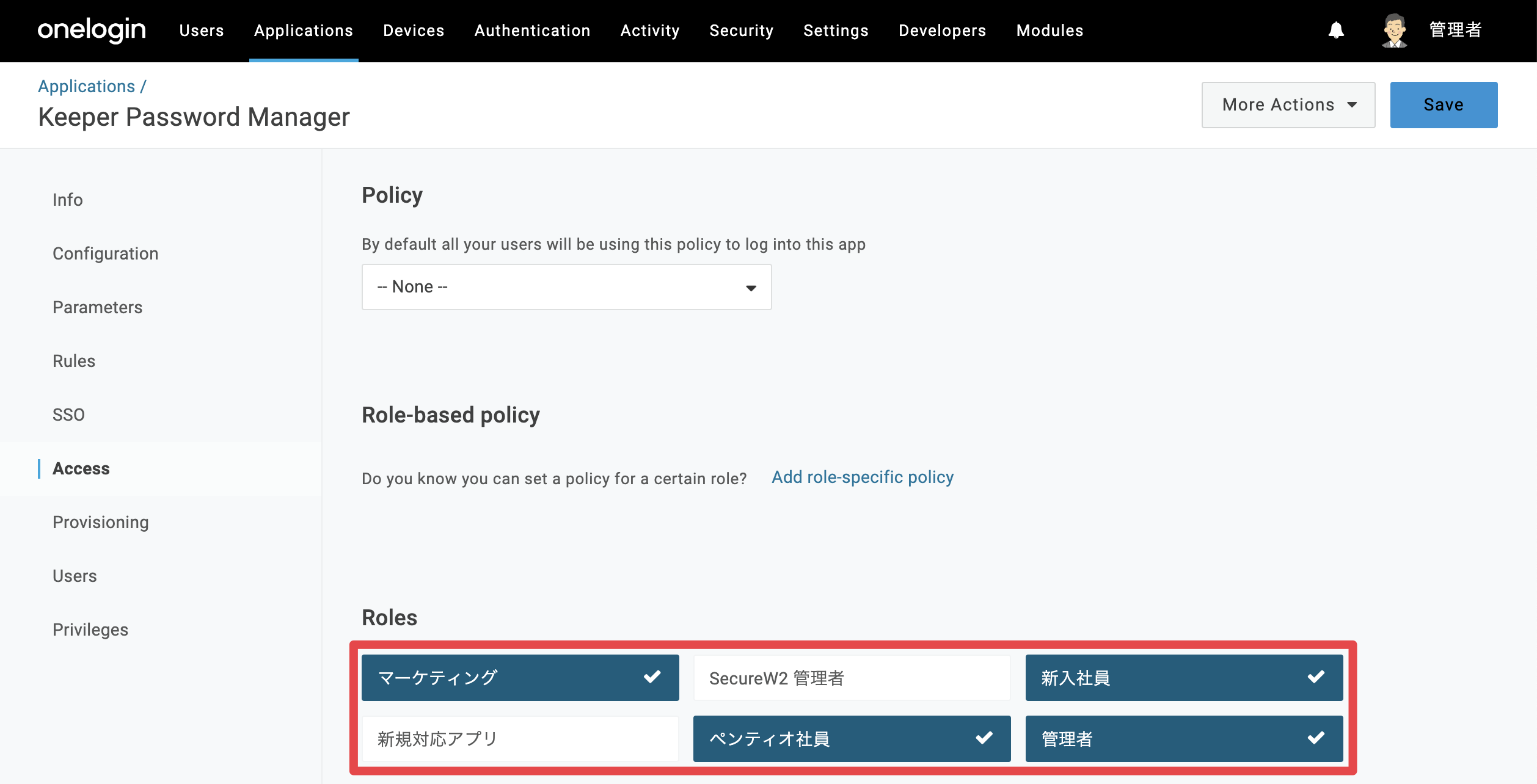Screen dimensions: 1537x784
Task: Toggle the SecureW2 管理者 role on
Action: pos(852,678)
